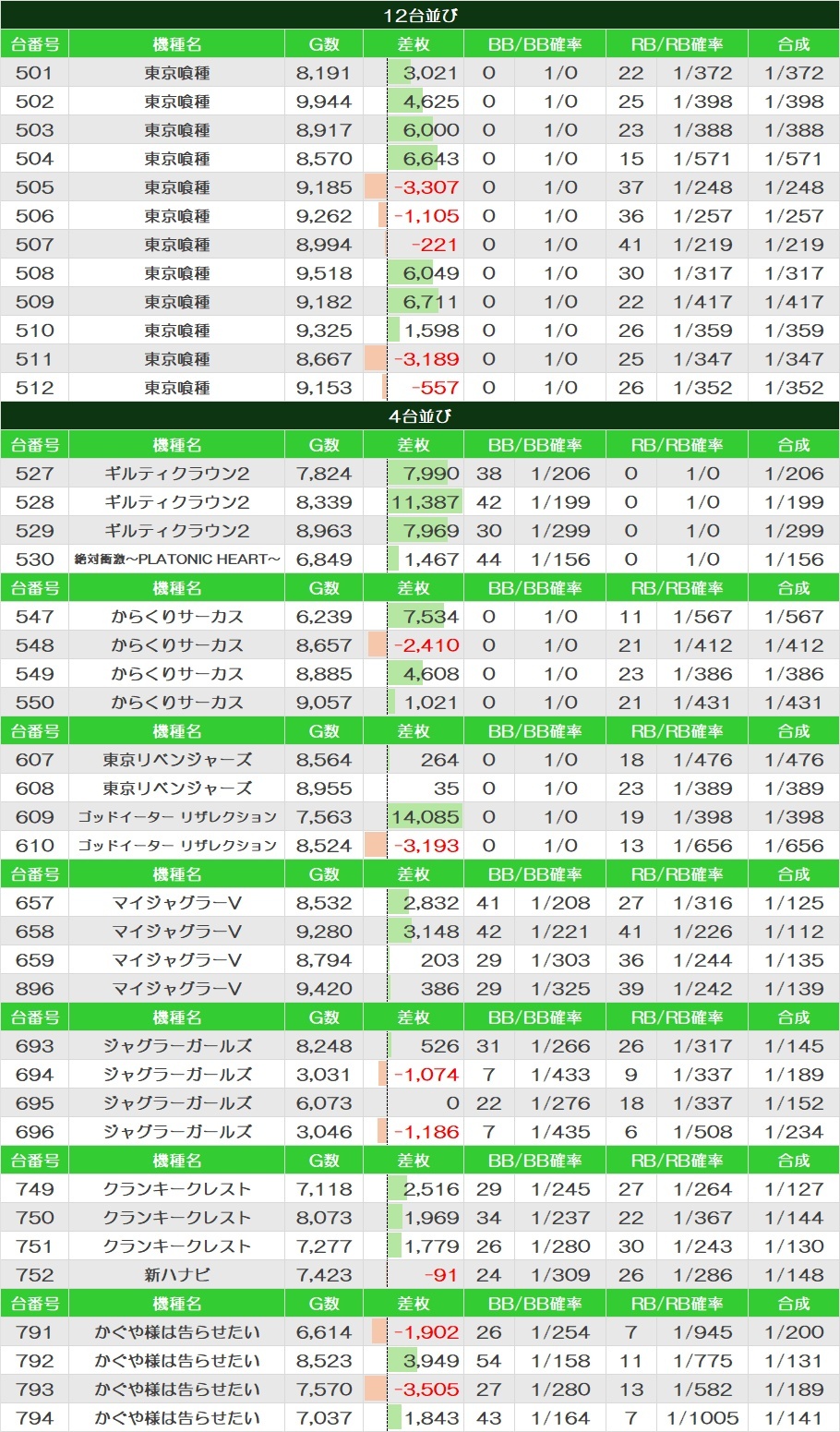Select 東京喰種 name in row 502
Image resolution: width=840 pixels, height=1432 pixels.
point(177,102)
